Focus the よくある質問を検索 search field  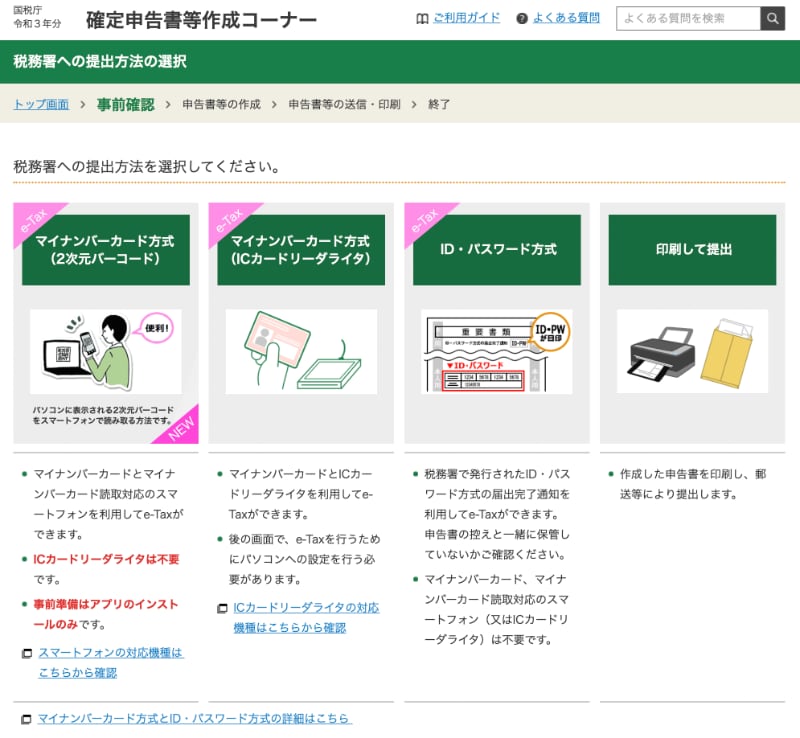tap(688, 18)
